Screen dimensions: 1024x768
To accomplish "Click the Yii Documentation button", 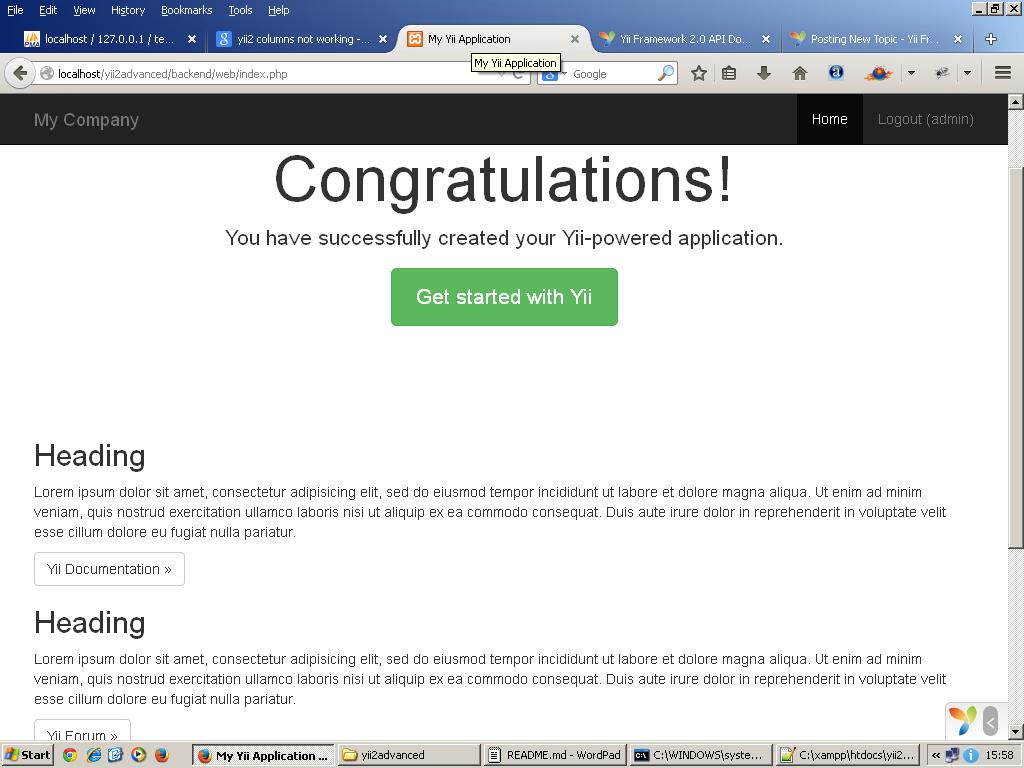I will coord(109,569).
